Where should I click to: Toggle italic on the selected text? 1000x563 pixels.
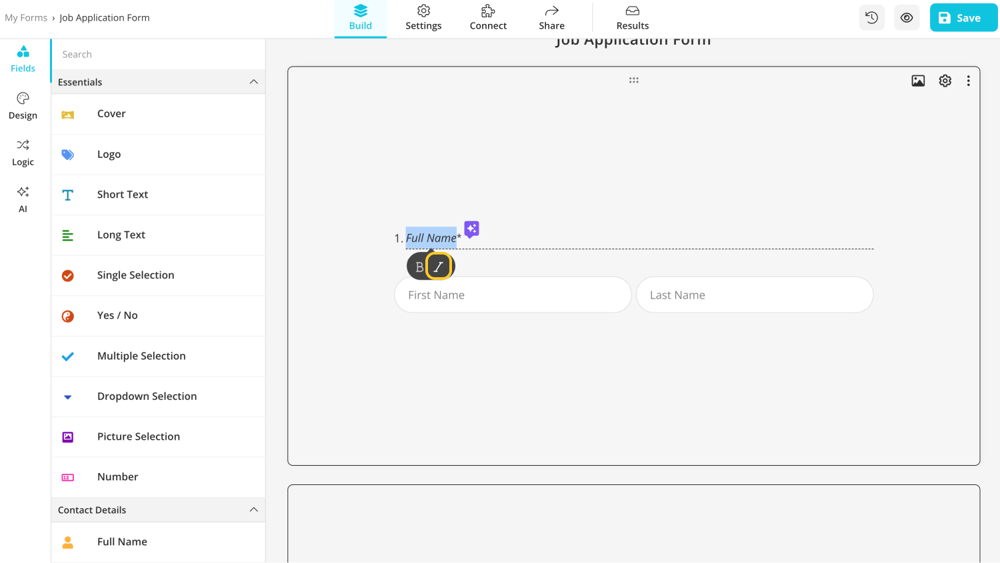(x=438, y=267)
